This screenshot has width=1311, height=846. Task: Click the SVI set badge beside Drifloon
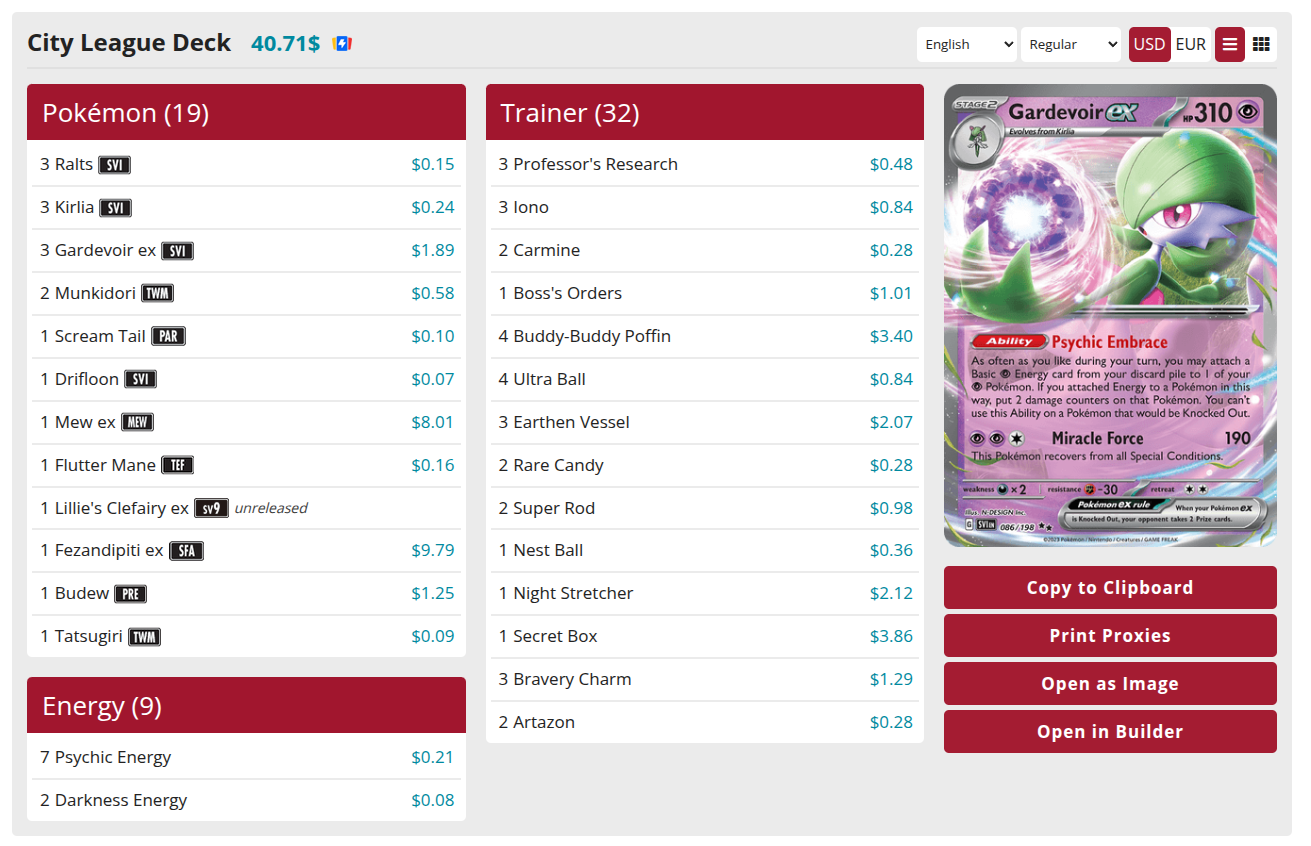[x=140, y=380]
